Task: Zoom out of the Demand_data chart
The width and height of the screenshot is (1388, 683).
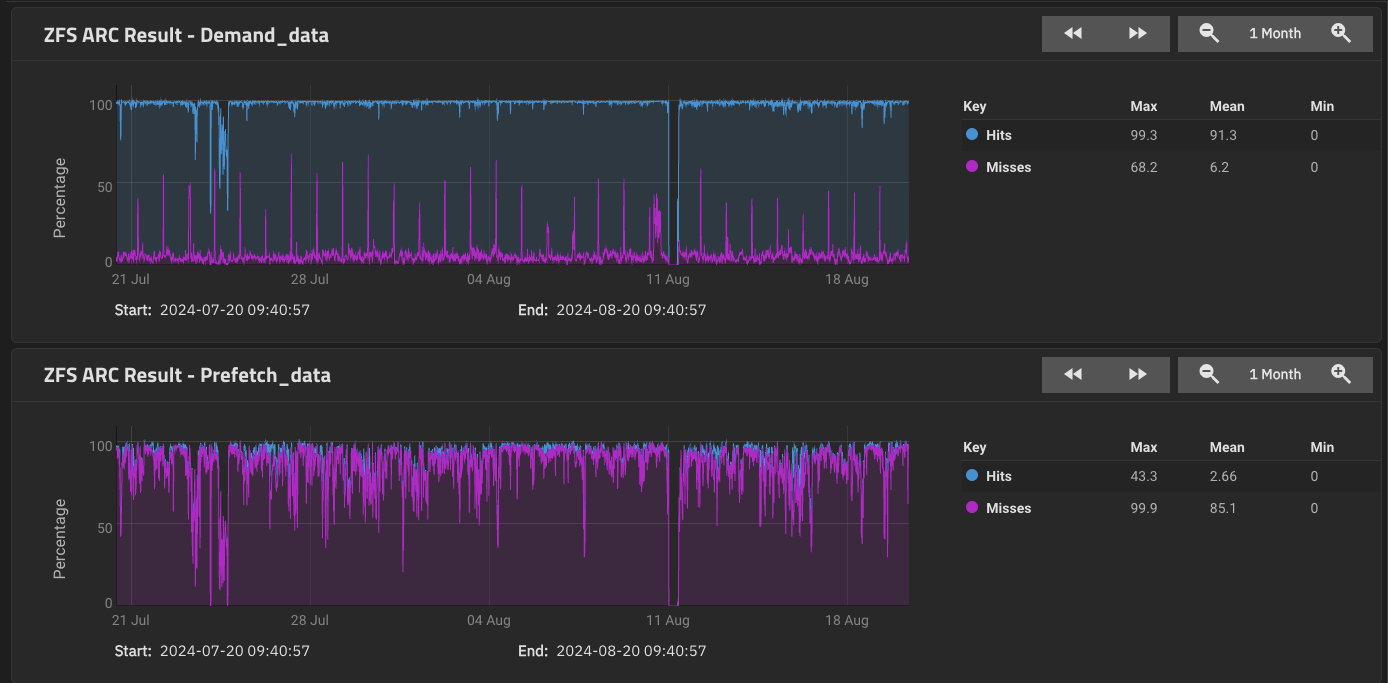Action: pos(1208,33)
